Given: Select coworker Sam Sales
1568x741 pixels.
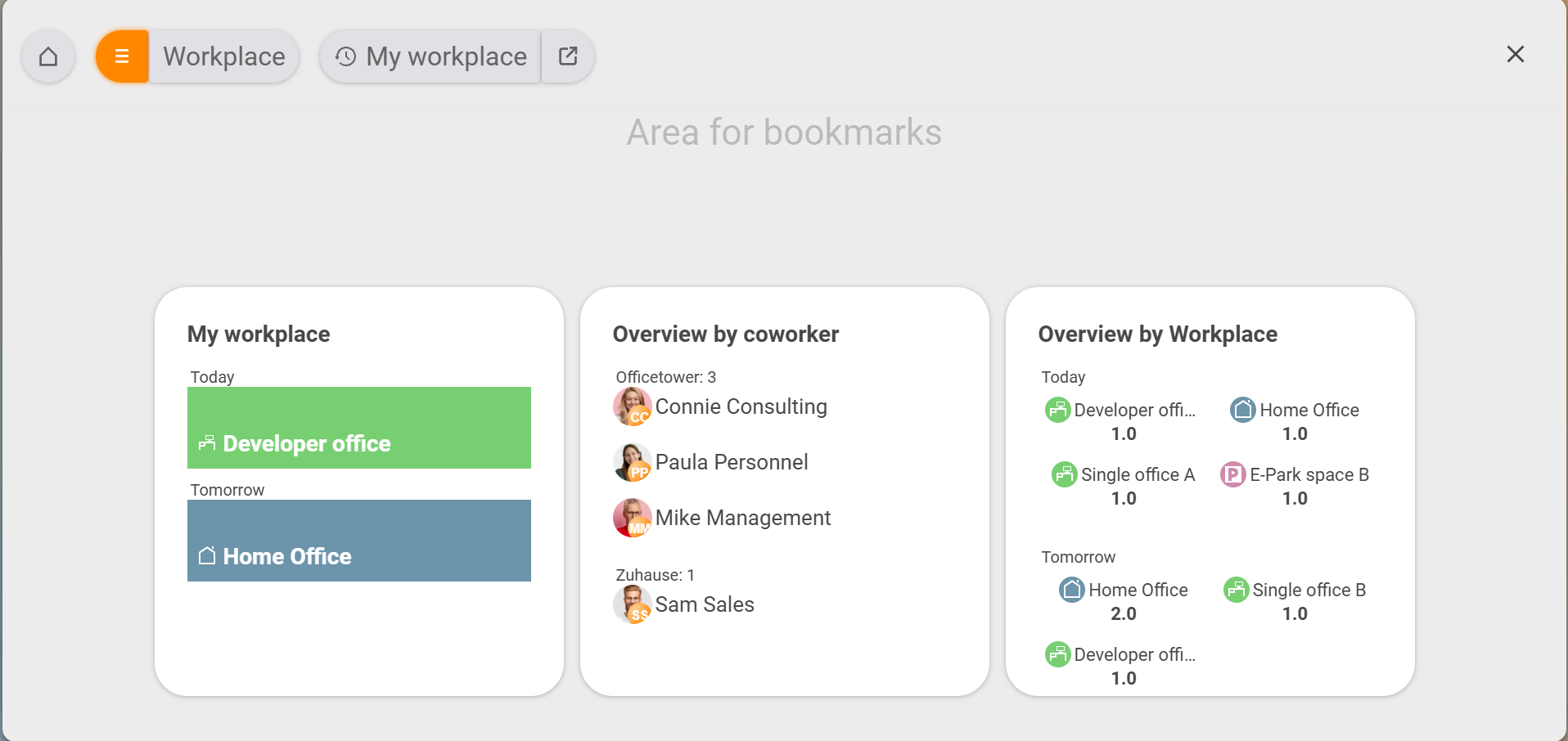Looking at the screenshot, I should pyautogui.click(x=705, y=604).
